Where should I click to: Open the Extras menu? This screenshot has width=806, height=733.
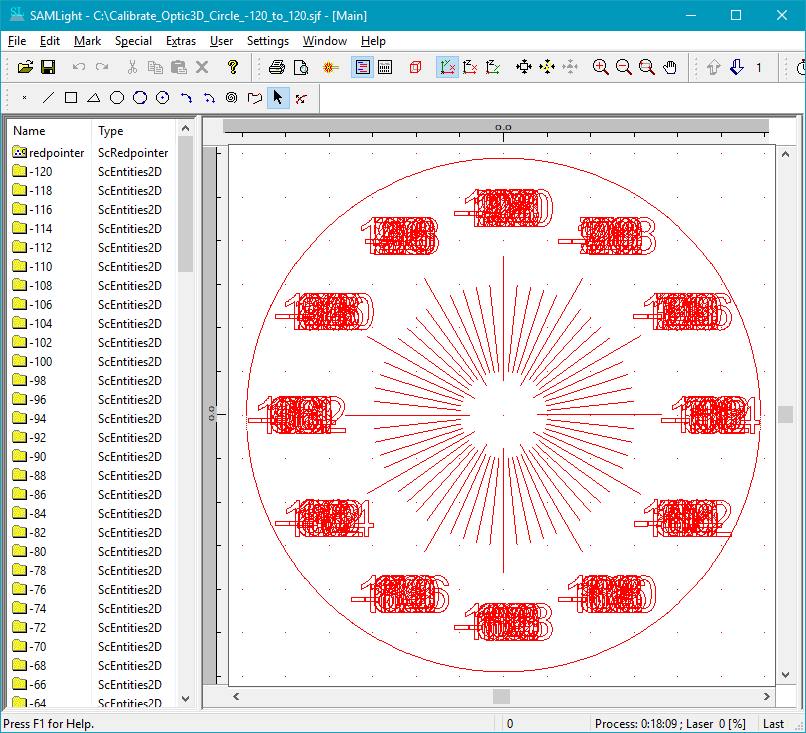[x=181, y=41]
